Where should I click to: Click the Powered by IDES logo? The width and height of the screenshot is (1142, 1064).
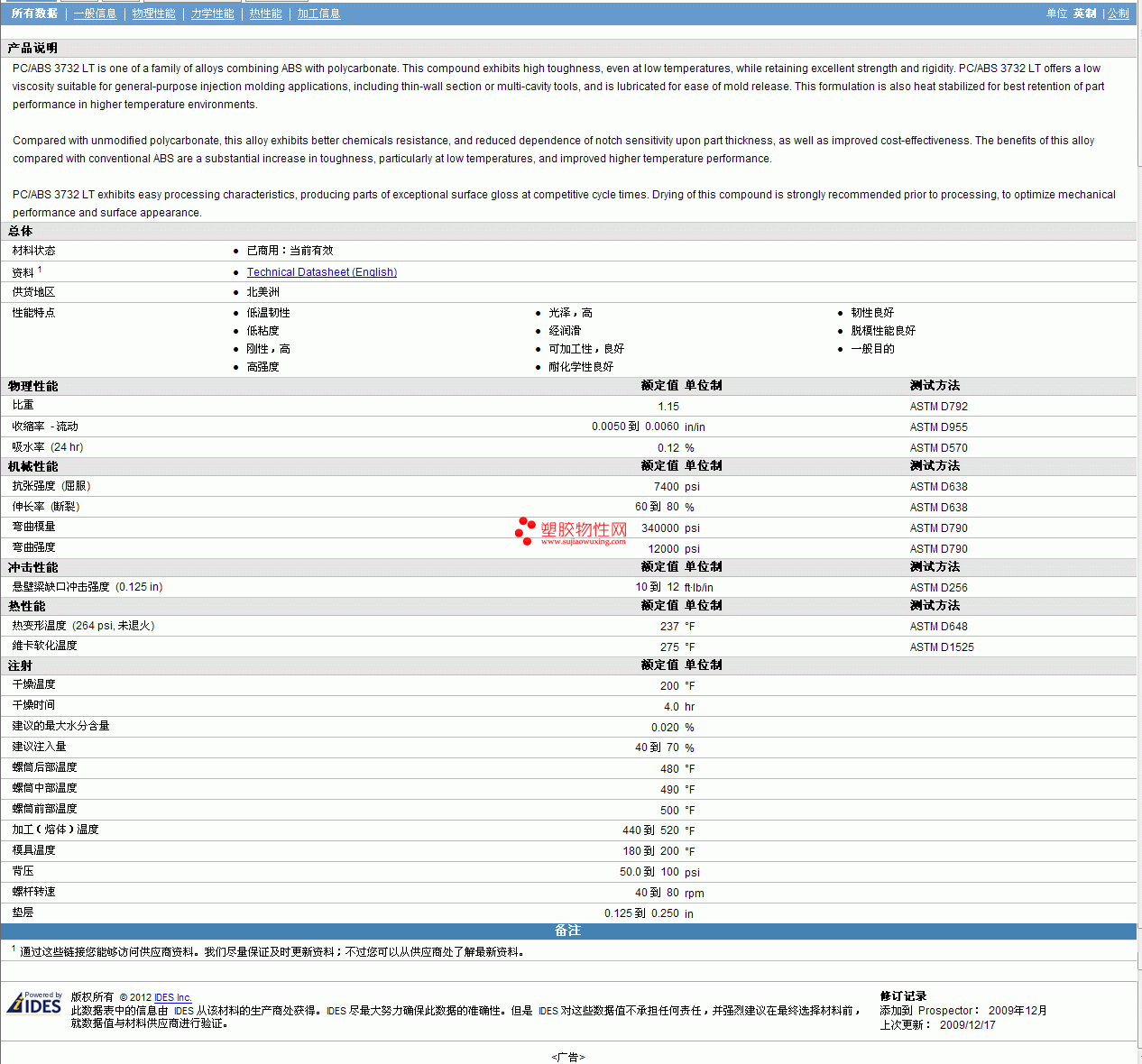[x=34, y=1003]
